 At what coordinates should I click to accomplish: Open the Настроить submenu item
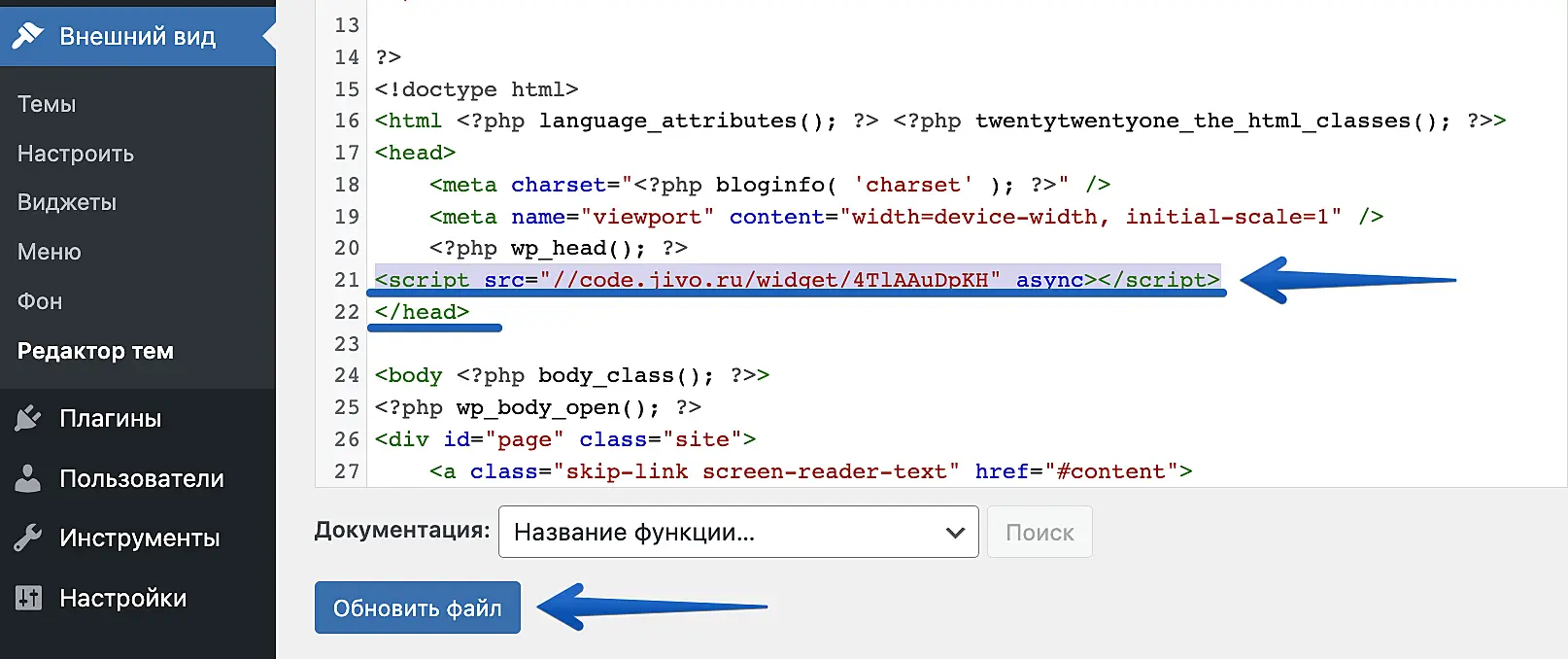click(x=76, y=154)
